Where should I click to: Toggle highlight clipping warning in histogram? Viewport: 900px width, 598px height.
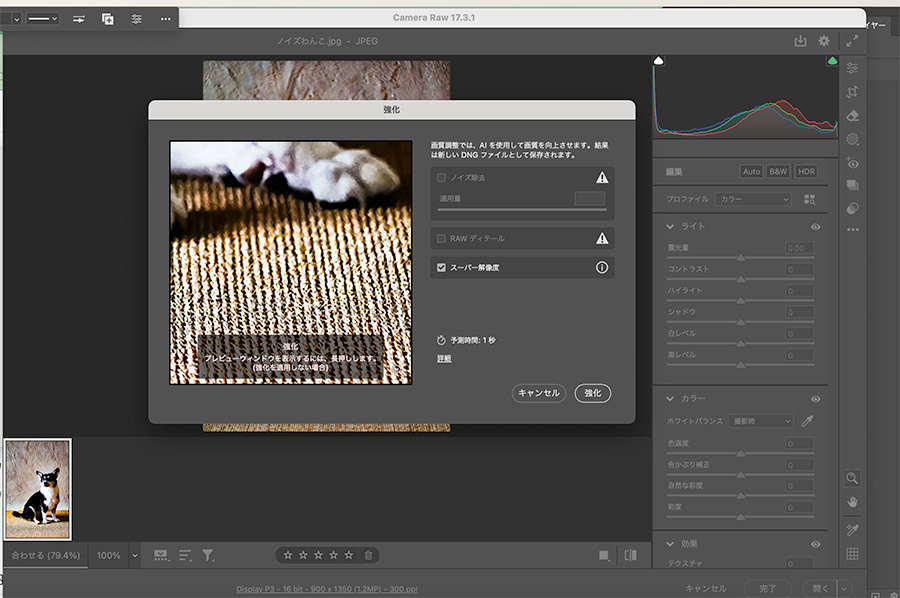point(832,61)
